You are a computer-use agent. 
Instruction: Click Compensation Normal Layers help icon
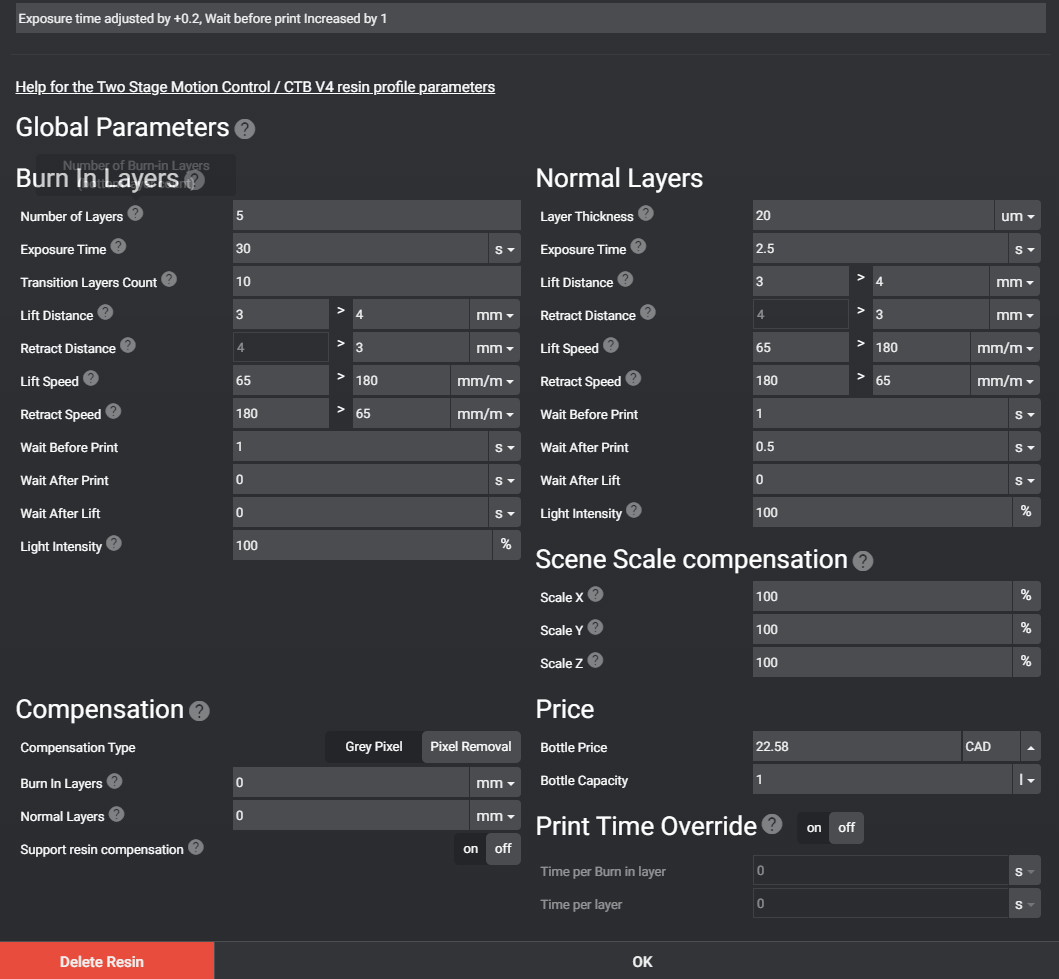(116, 814)
